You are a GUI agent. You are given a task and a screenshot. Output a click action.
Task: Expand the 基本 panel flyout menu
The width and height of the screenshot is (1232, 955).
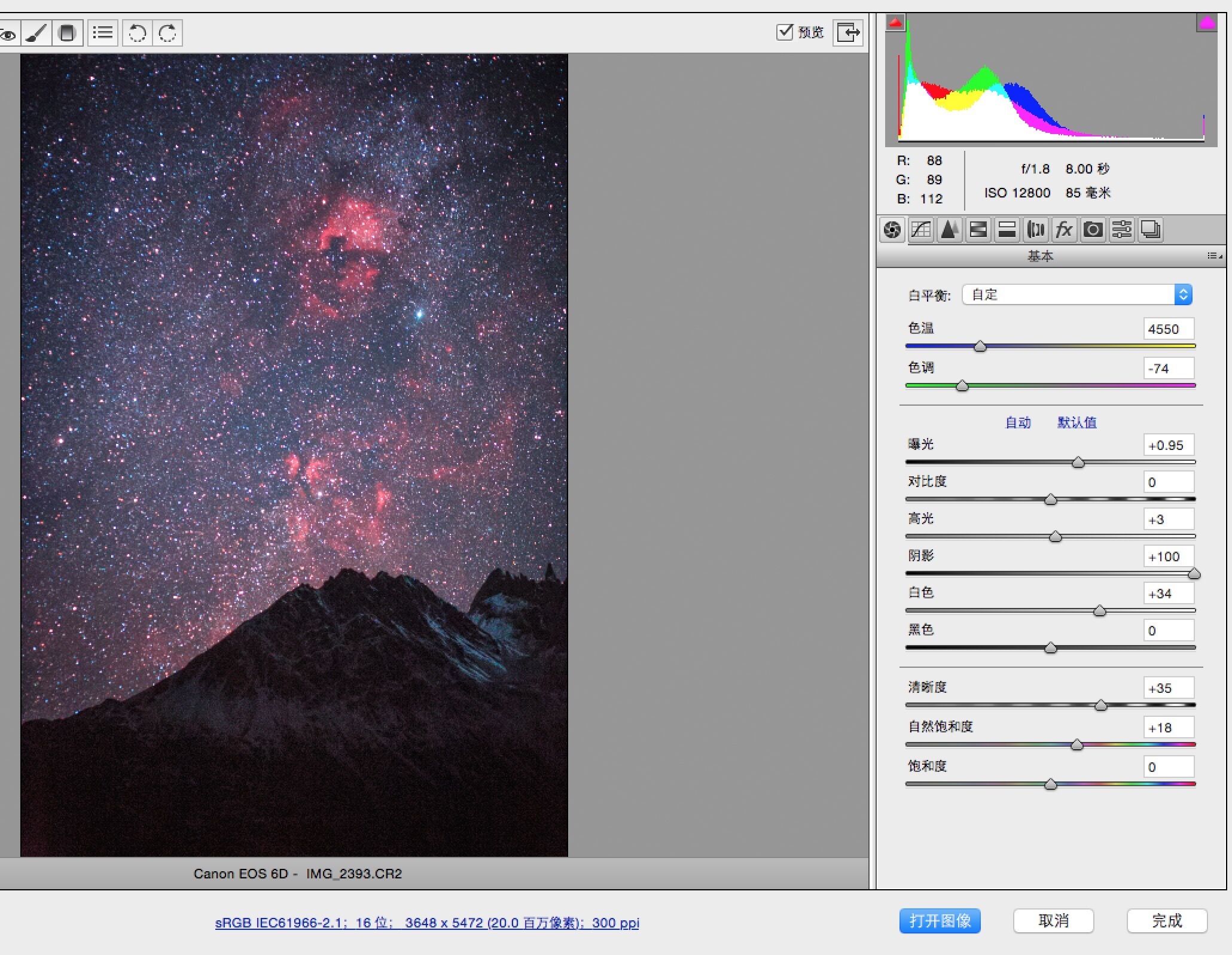(1214, 256)
